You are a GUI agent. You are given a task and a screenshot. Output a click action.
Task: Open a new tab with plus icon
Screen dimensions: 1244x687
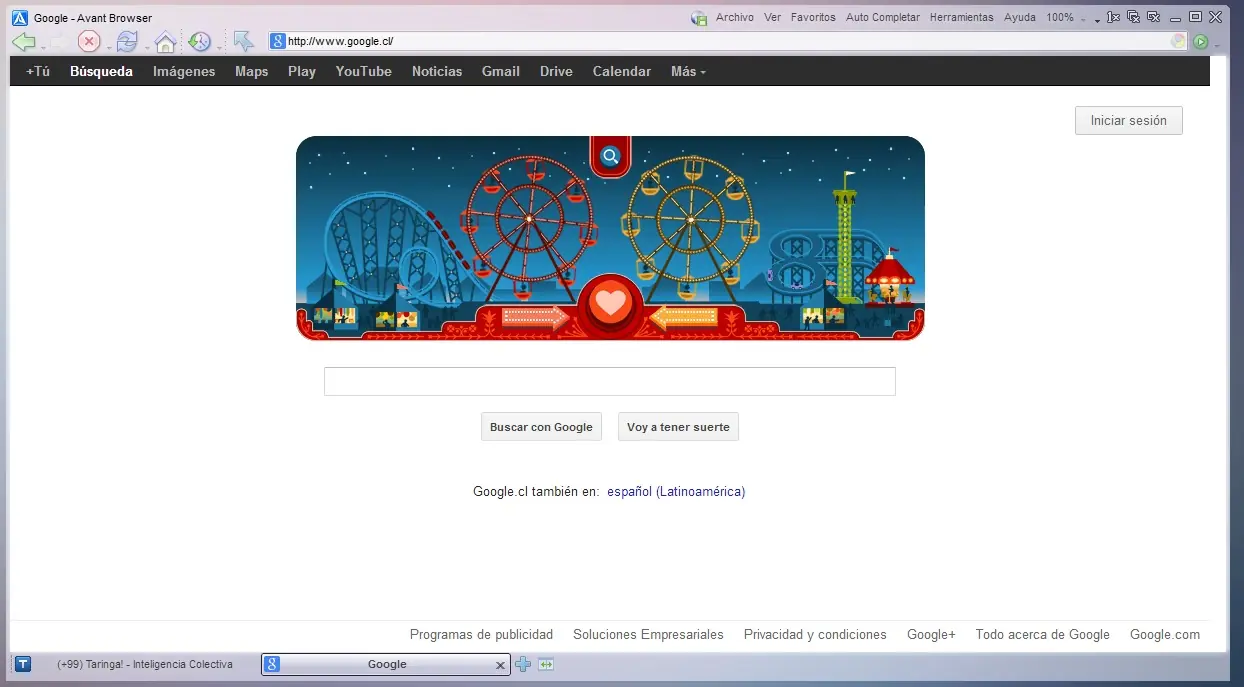coord(523,664)
